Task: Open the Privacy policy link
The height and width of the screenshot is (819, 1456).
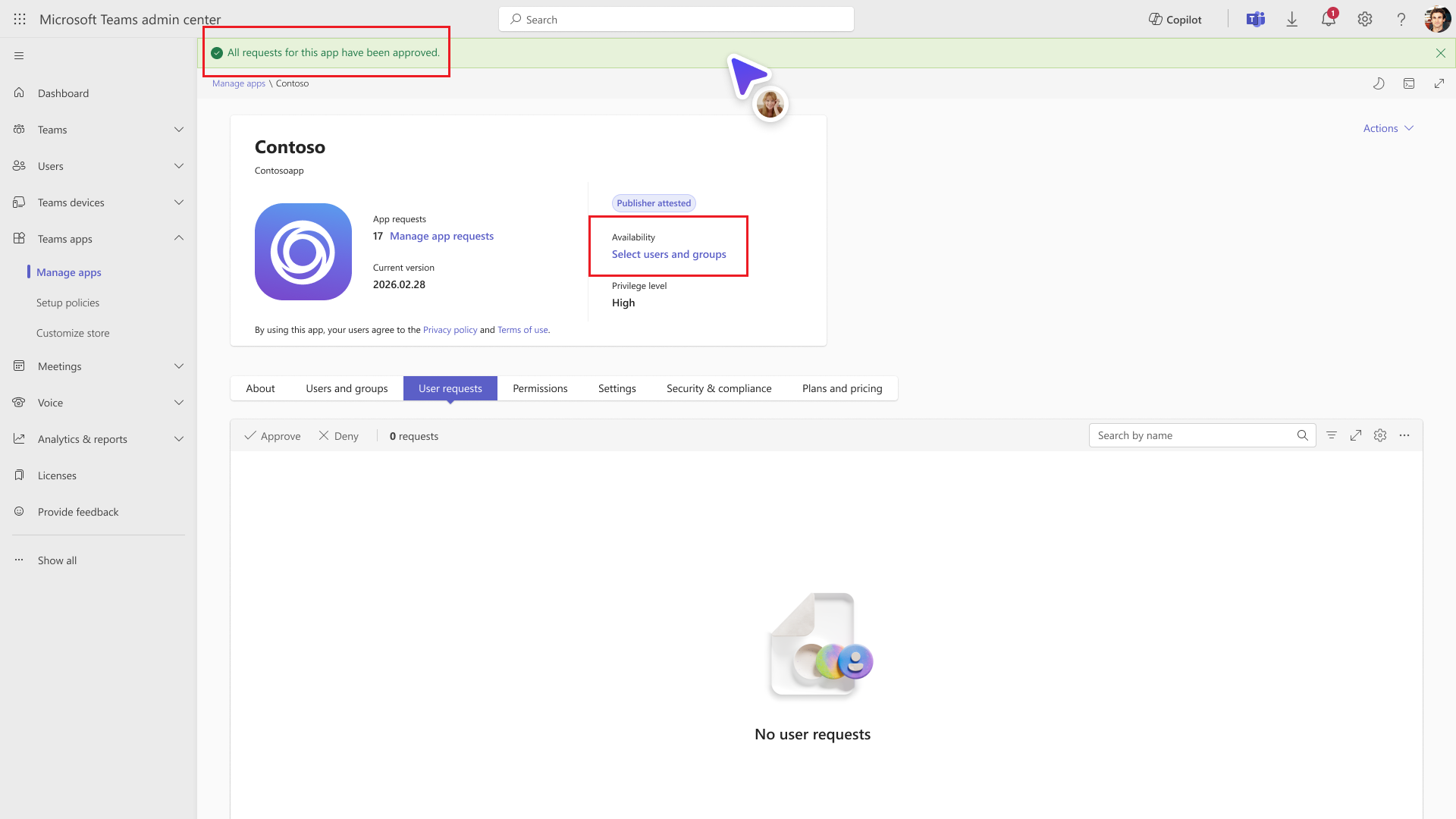Action: point(450,330)
